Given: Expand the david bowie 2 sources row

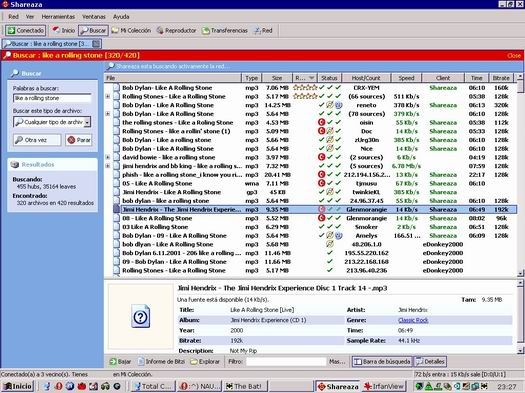Looking at the screenshot, I should (x=108, y=157).
